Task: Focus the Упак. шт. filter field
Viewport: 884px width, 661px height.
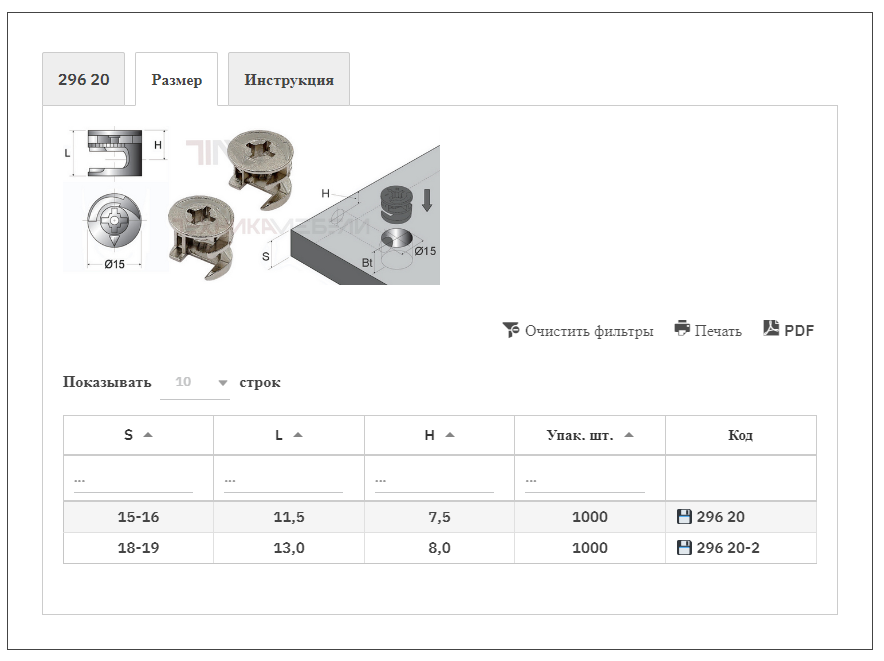Action: [585, 481]
